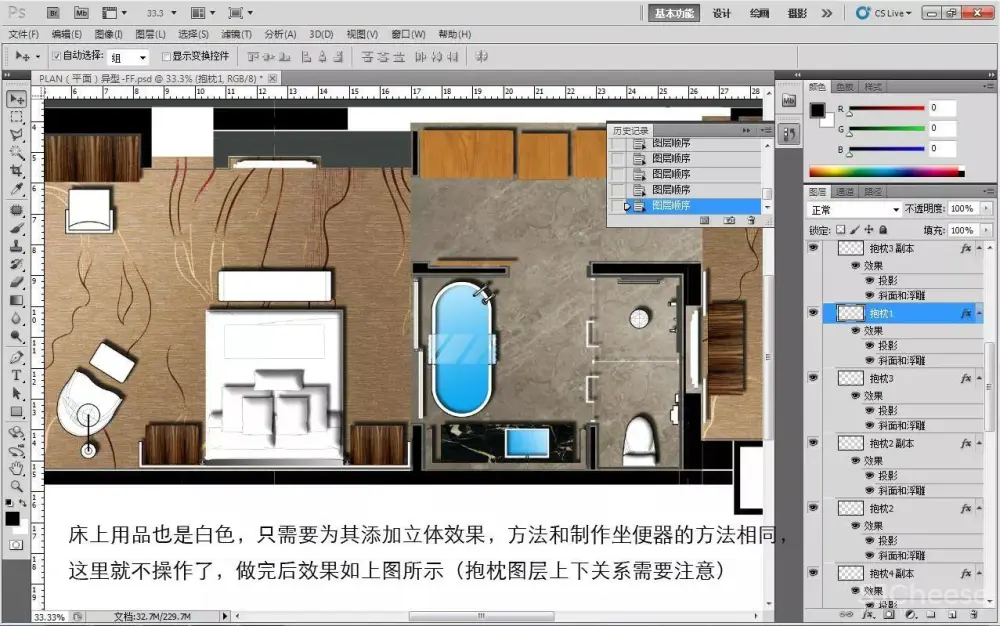Switch to the 通道 tab

845,191
